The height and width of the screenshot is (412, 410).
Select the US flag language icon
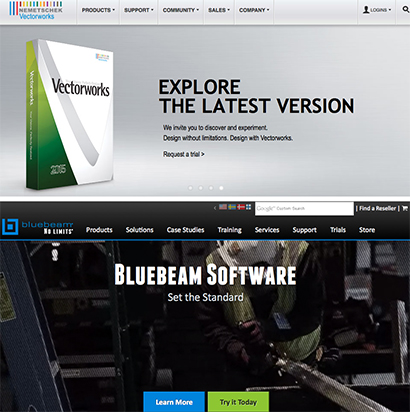pyautogui.click(x=223, y=207)
